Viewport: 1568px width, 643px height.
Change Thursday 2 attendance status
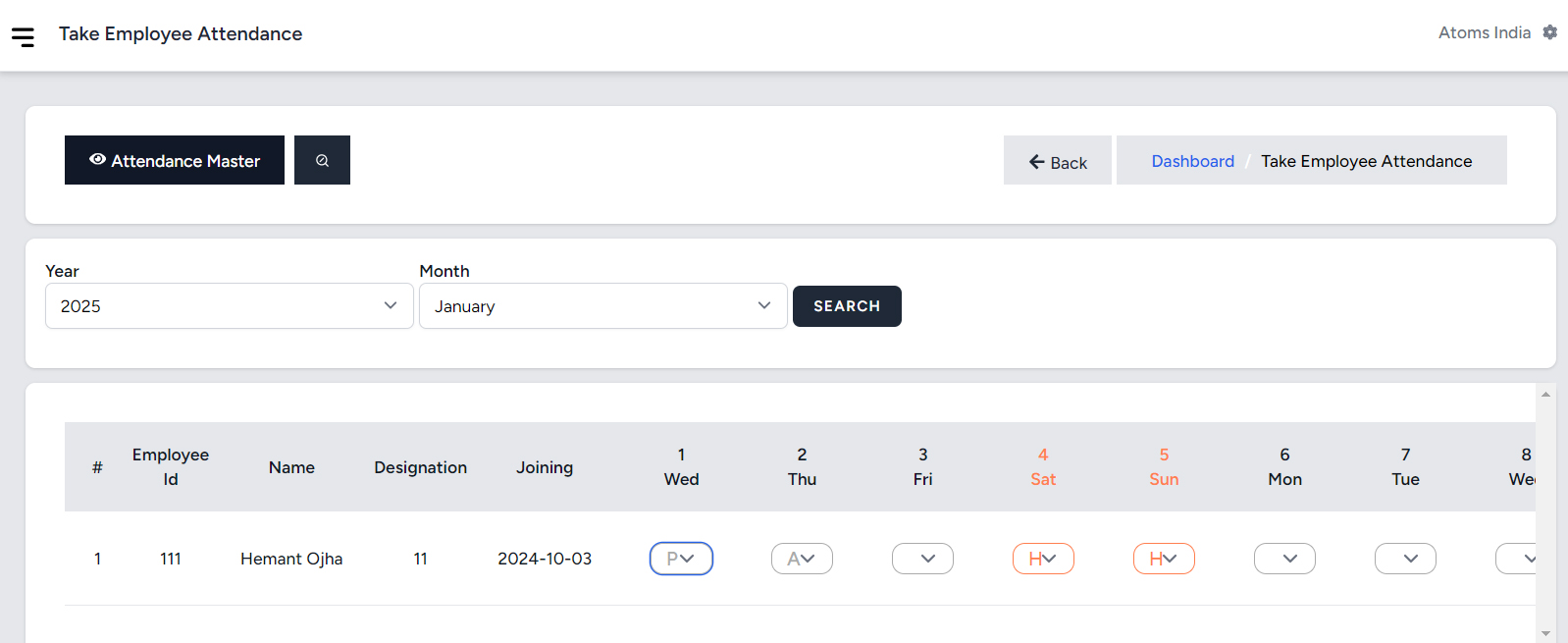(802, 559)
